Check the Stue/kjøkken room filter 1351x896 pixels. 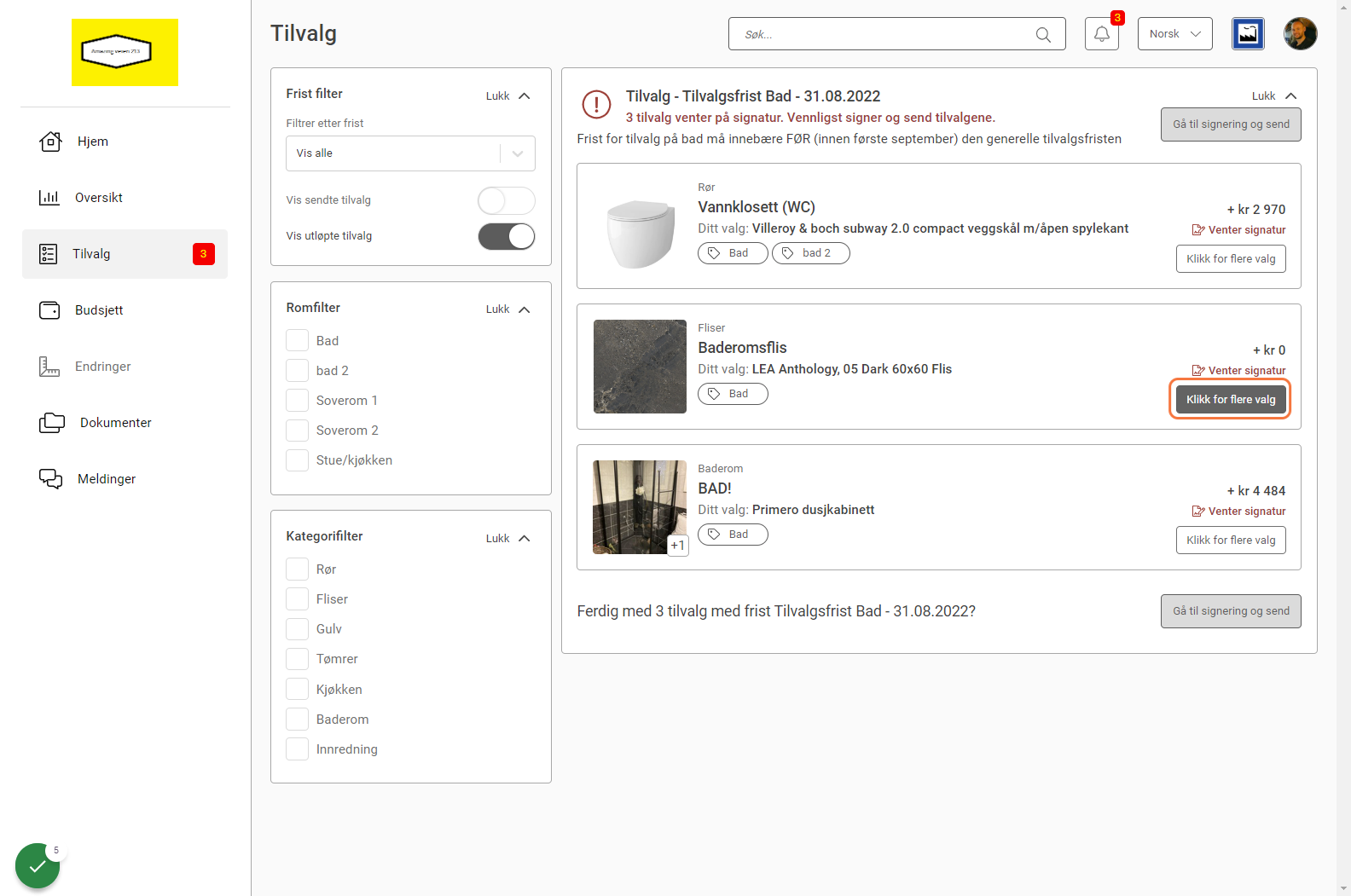[x=297, y=460]
